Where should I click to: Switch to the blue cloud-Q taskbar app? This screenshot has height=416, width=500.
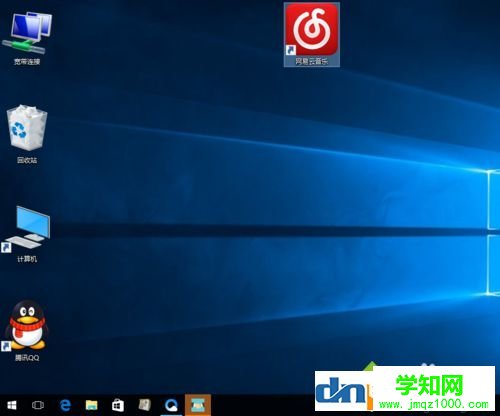(171, 405)
